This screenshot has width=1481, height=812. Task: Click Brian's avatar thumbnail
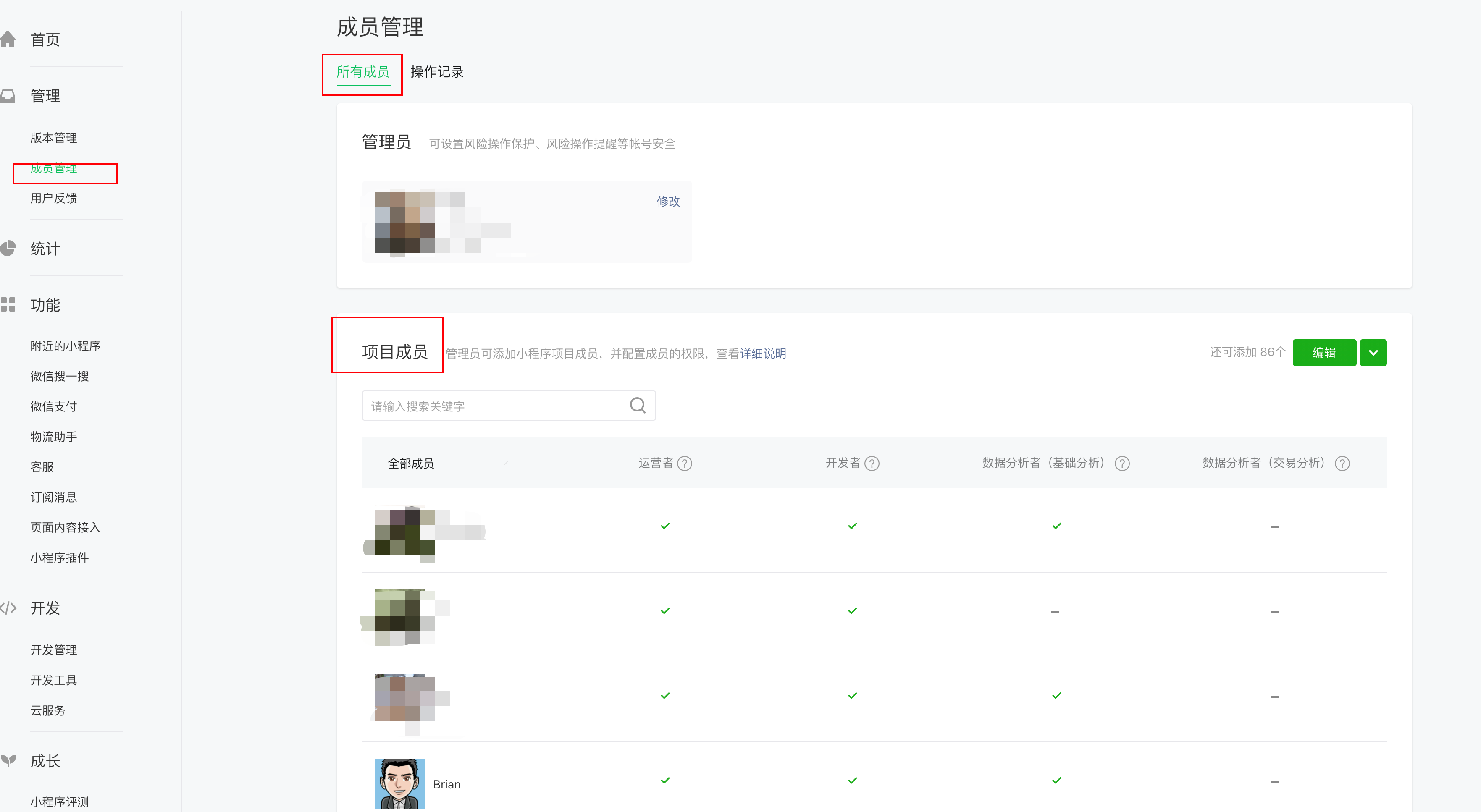click(399, 784)
